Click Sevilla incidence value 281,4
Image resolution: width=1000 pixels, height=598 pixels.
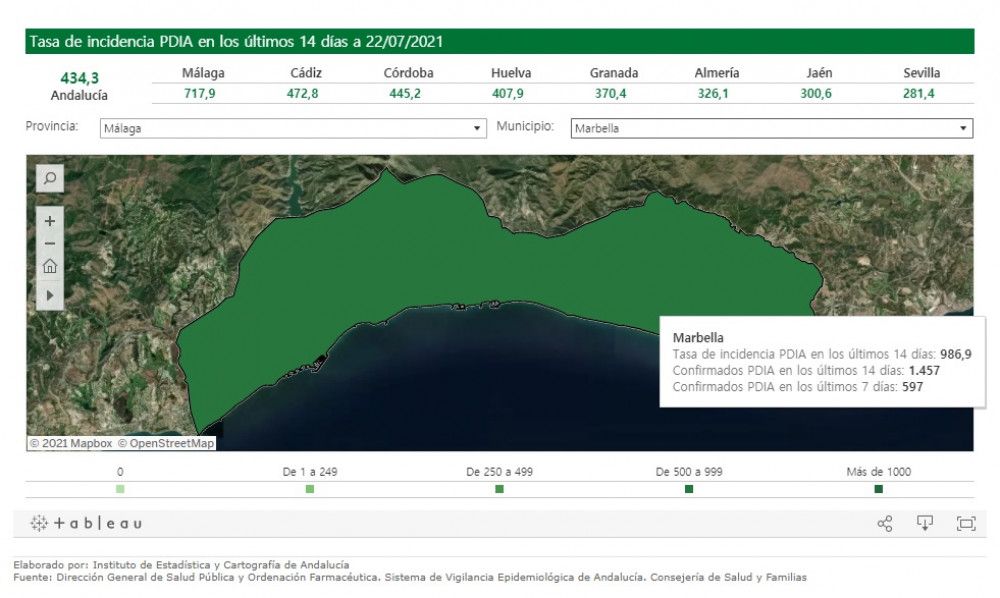pyautogui.click(x=918, y=94)
